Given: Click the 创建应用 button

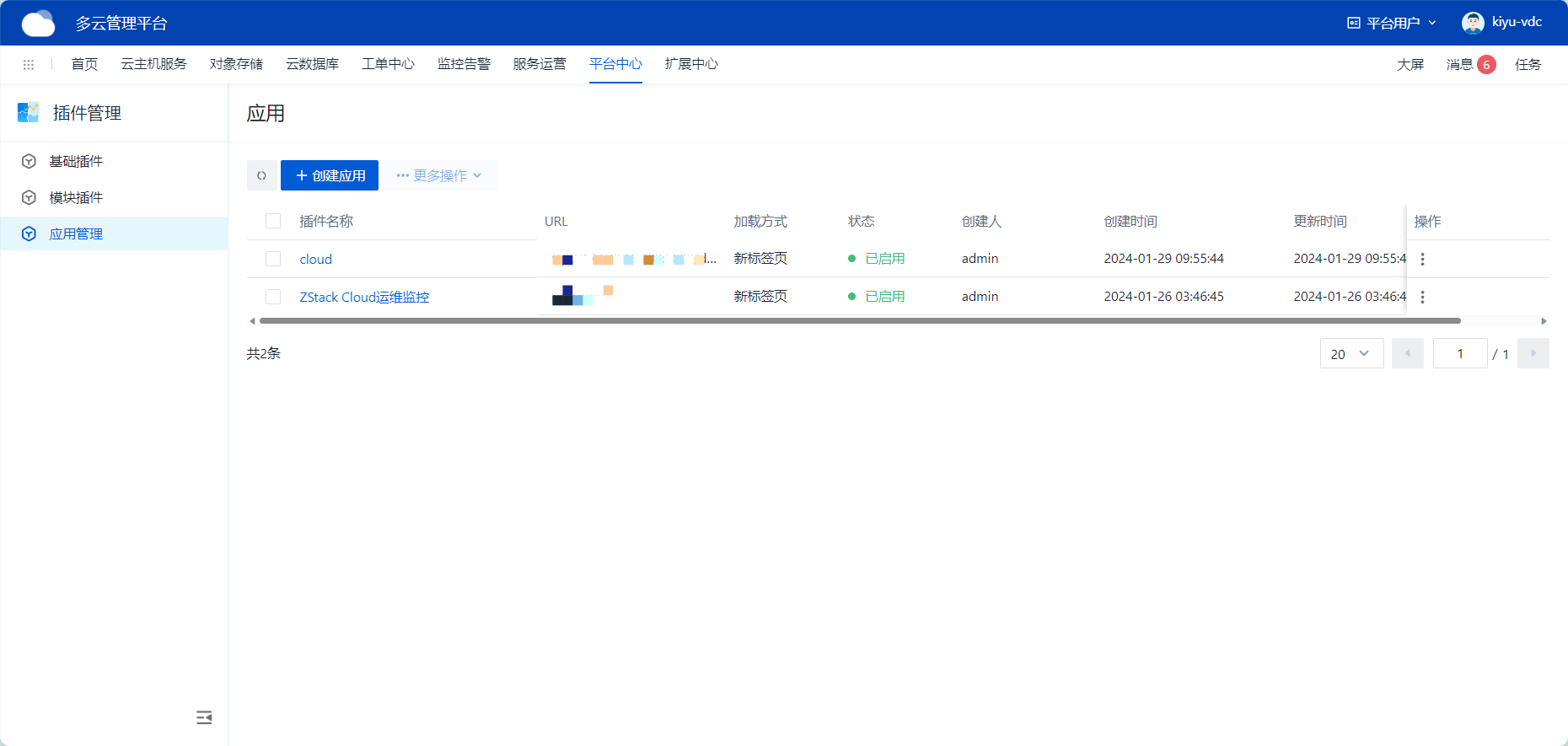Looking at the screenshot, I should tap(330, 175).
